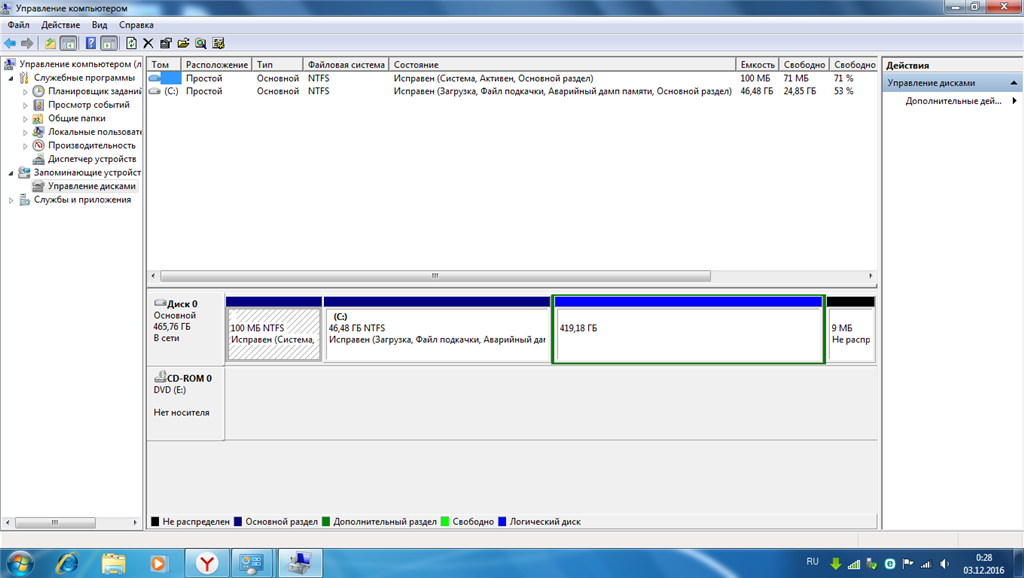Toggle the Action pane toolbar icon
This screenshot has width=1024, height=578.
(x=109, y=44)
